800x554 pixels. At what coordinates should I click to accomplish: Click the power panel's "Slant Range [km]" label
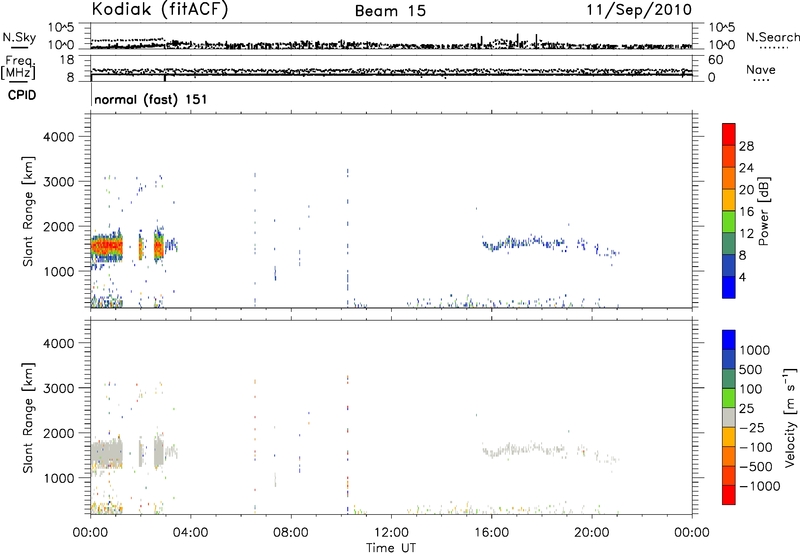click(x=28, y=211)
